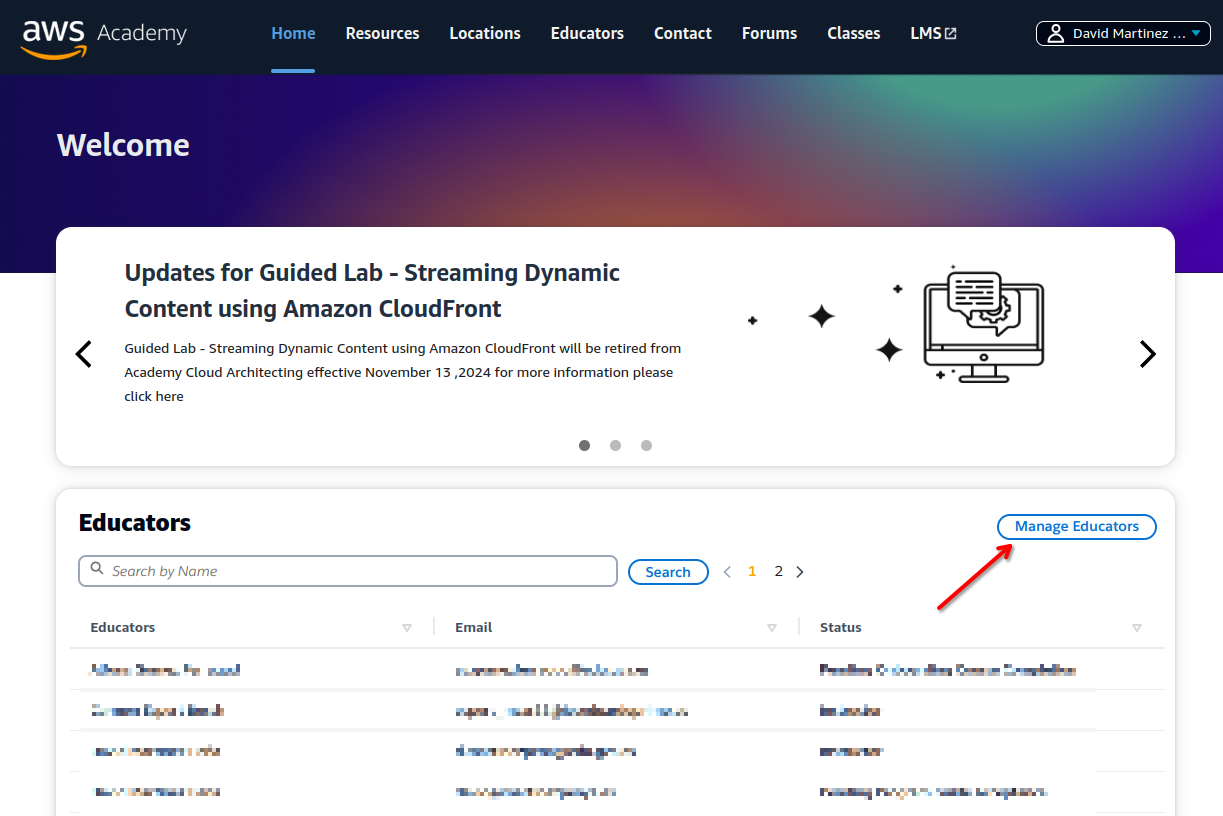This screenshot has width=1223, height=816.
Task: Open the Status column filter arrow
Action: pyautogui.click(x=1137, y=628)
